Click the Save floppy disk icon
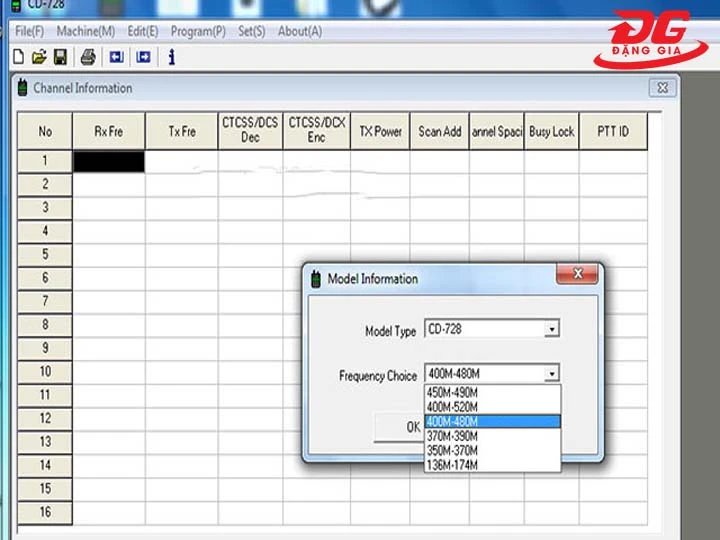 60,56
